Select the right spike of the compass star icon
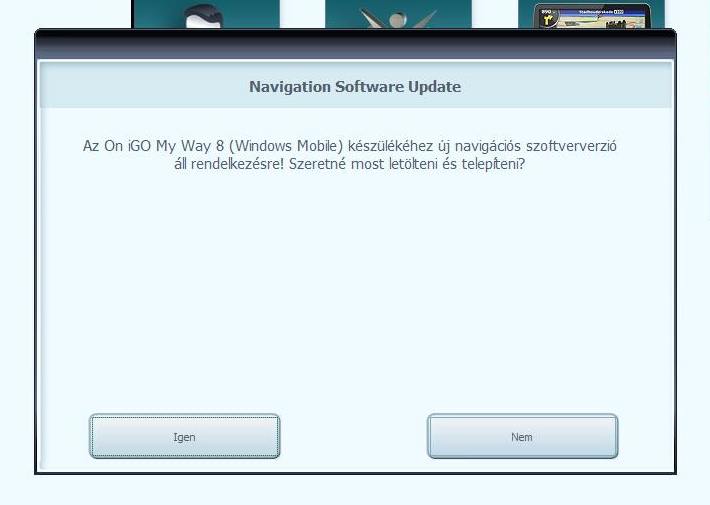Viewport: 710px width, 505px height. tap(426, 19)
